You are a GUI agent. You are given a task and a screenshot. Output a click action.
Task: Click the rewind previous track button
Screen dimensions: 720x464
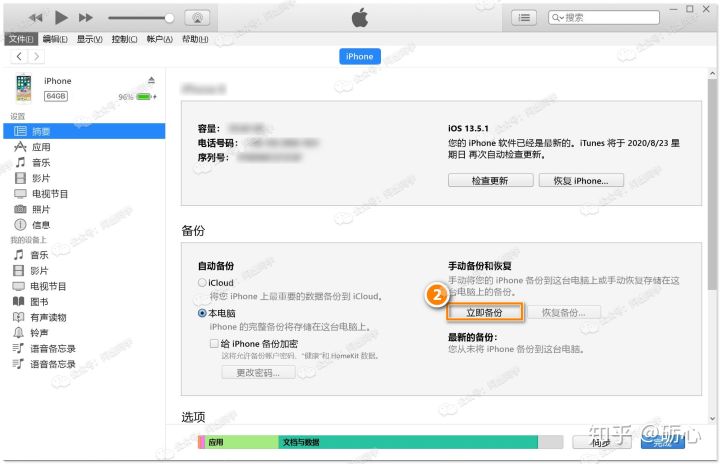tap(35, 18)
